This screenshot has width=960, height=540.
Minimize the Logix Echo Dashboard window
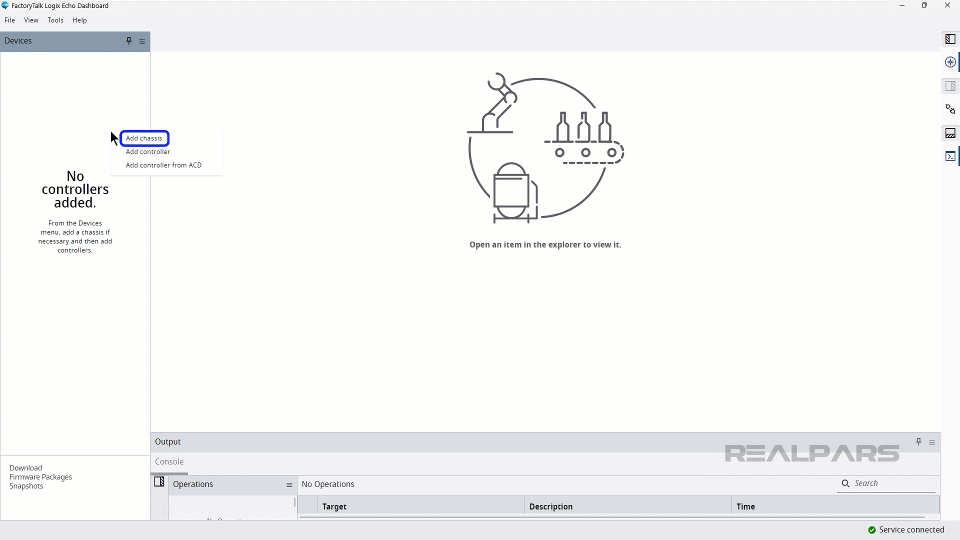pyautogui.click(x=902, y=6)
